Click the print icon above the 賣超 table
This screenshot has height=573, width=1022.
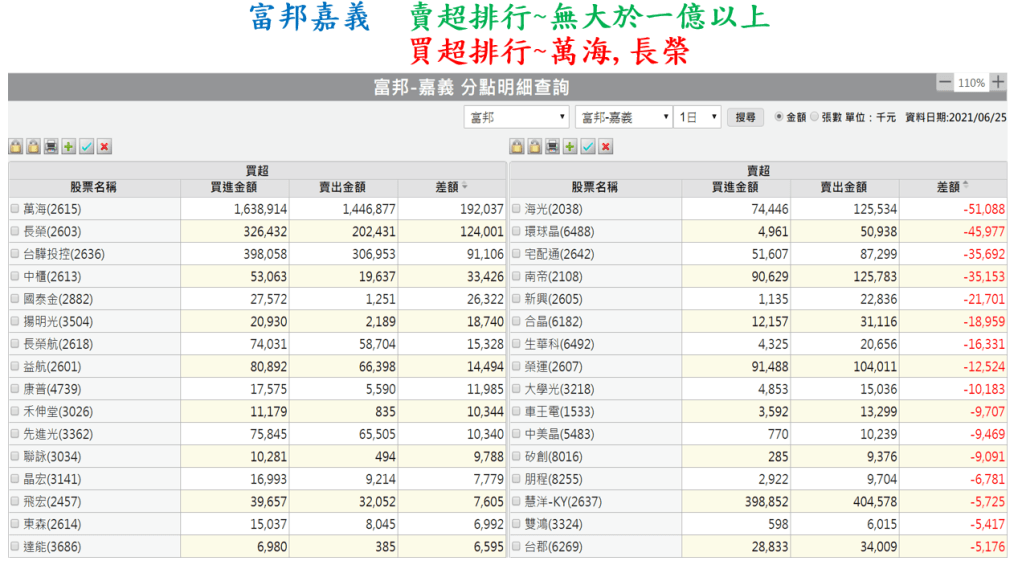552,147
